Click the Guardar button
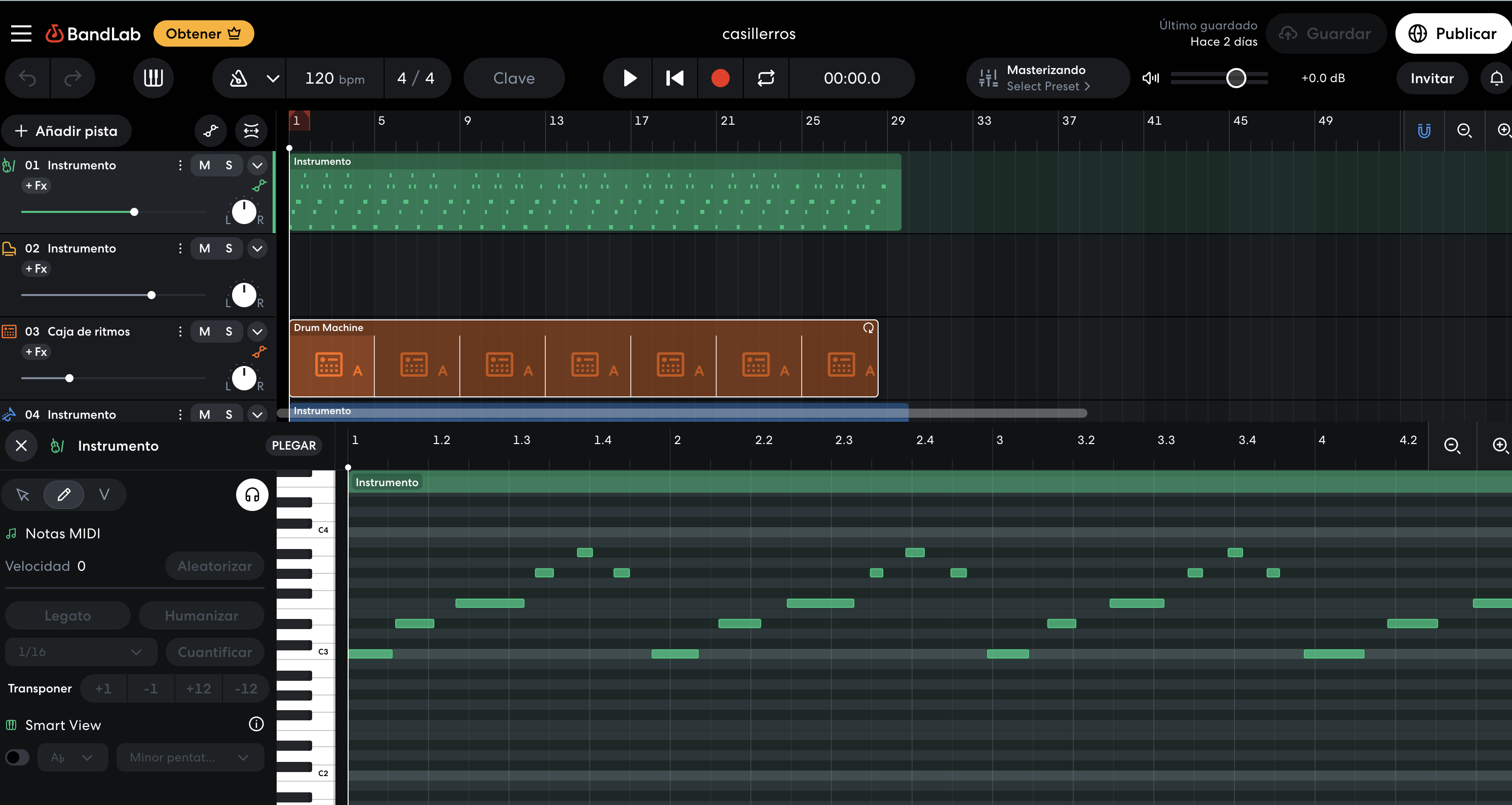 tap(1327, 33)
